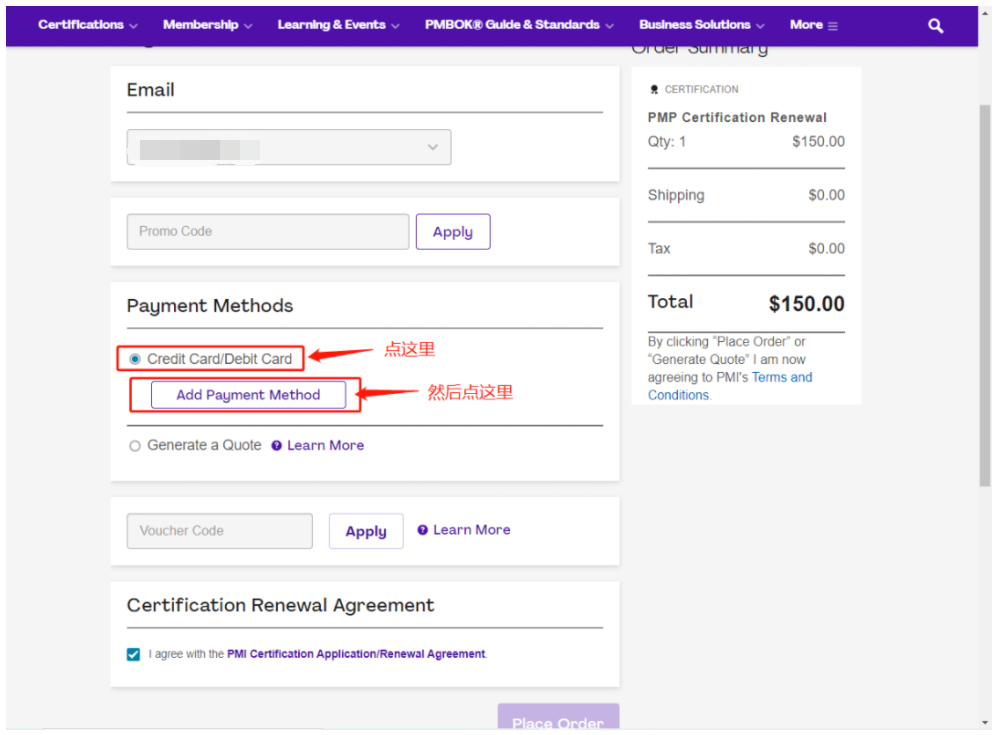Expand the Certifications menu
This screenshot has height=735, width=997.
pyautogui.click(x=88, y=25)
